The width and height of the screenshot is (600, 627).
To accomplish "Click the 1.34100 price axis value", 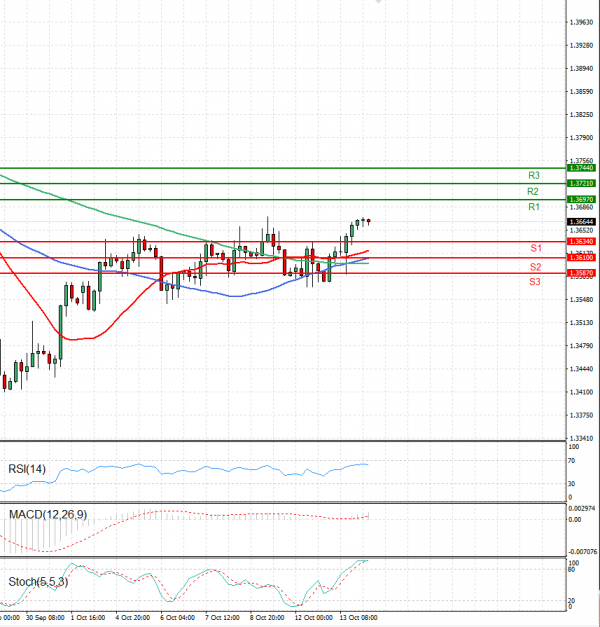I will tap(581, 392).
